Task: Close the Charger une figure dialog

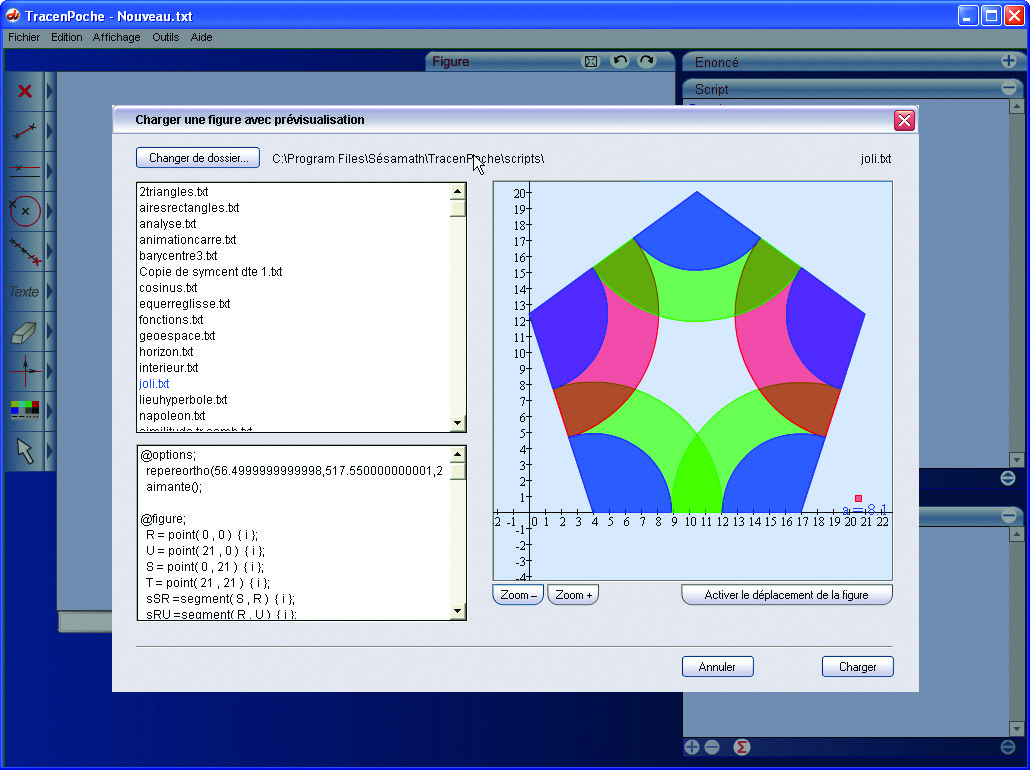Action: [904, 120]
